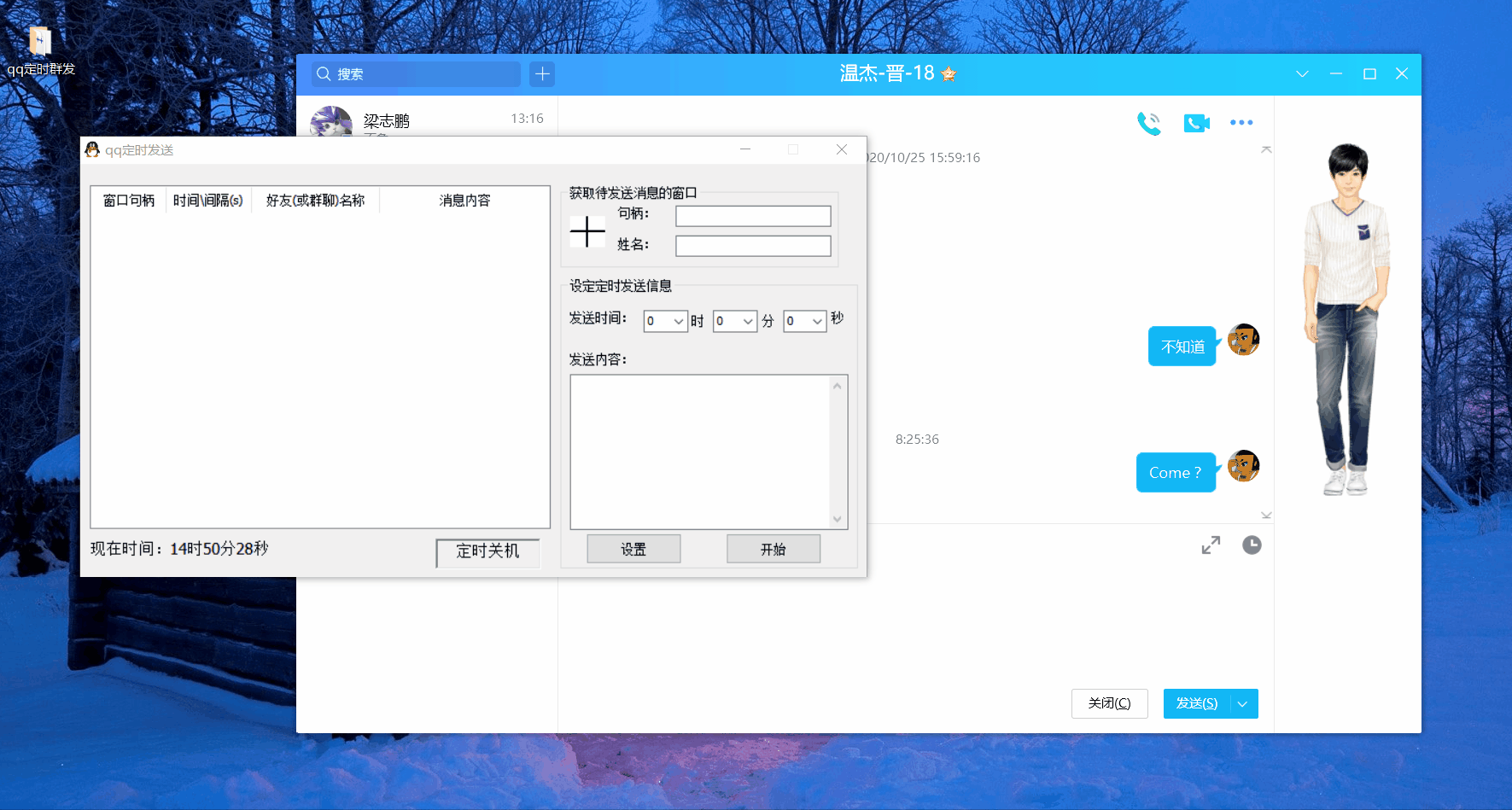Click the 定时关机 button
The height and width of the screenshot is (810, 1512).
tap(487, 552)
